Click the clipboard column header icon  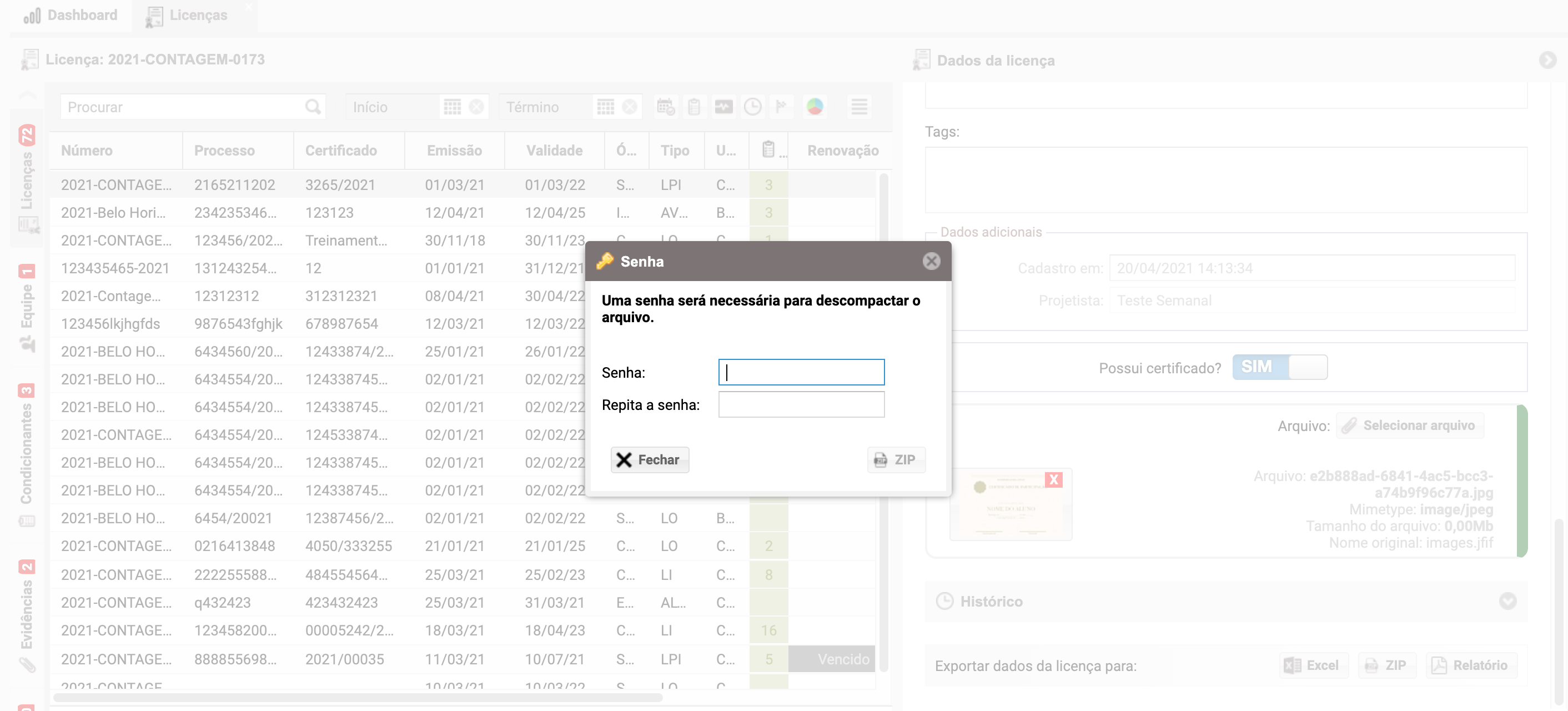(x=768, y=149)
